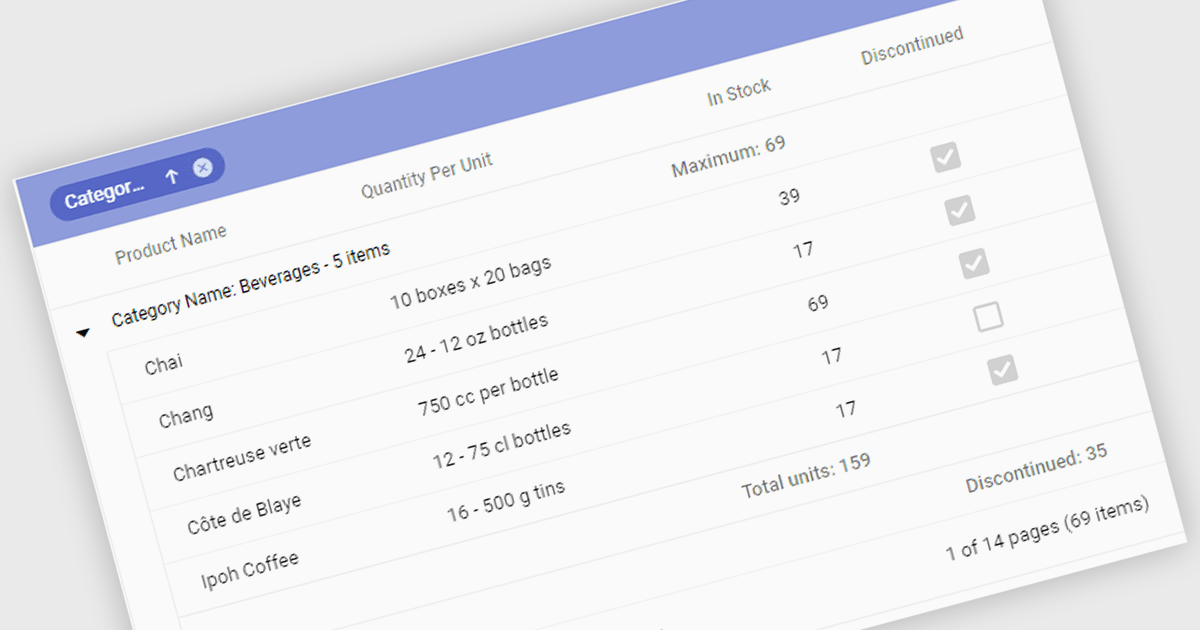
Task: Click the 'Category Name: Beverages' group row
Action: click(x=250, y=286)
